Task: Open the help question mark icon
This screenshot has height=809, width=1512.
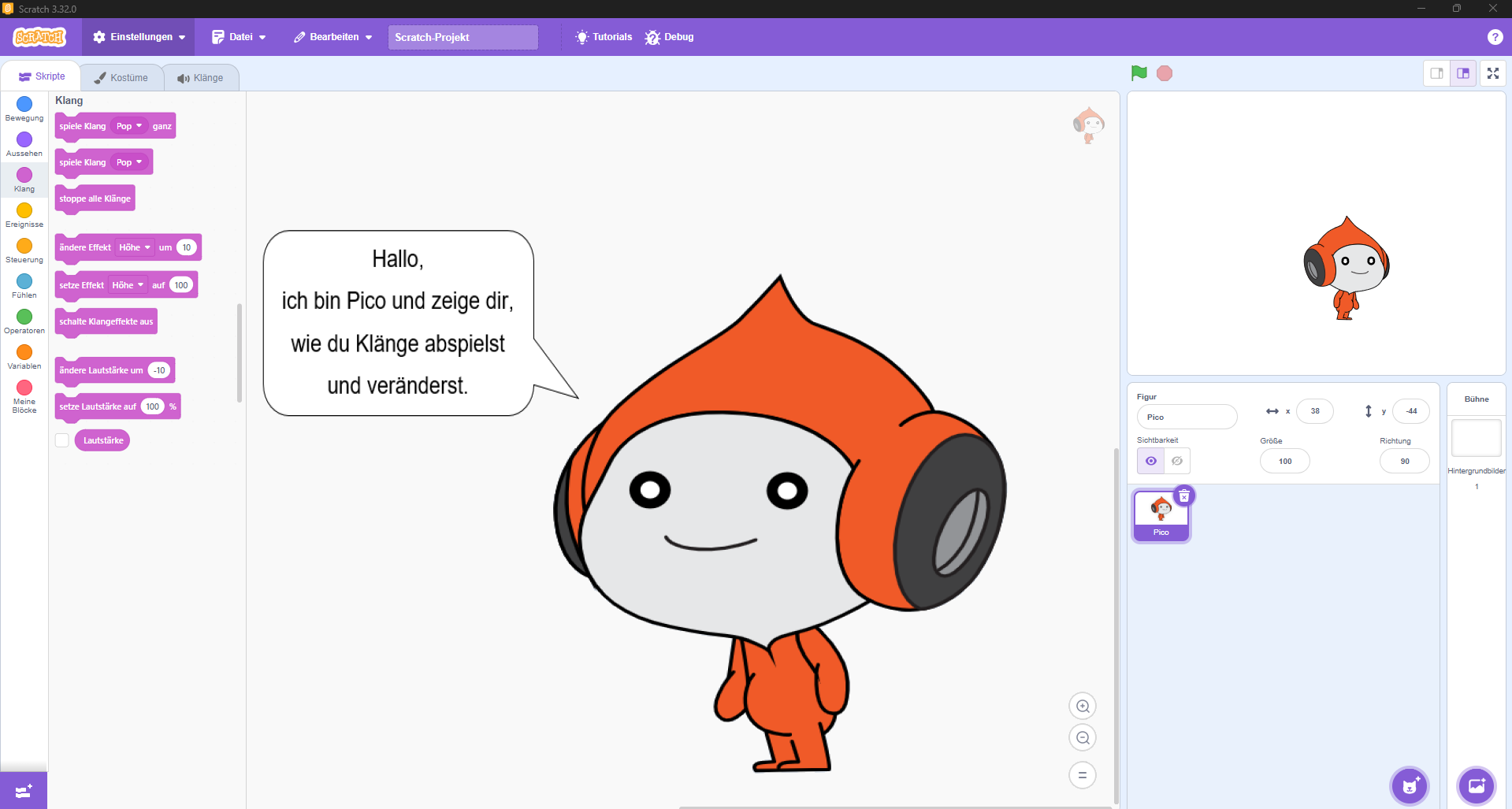Action: pos(1495,37)
